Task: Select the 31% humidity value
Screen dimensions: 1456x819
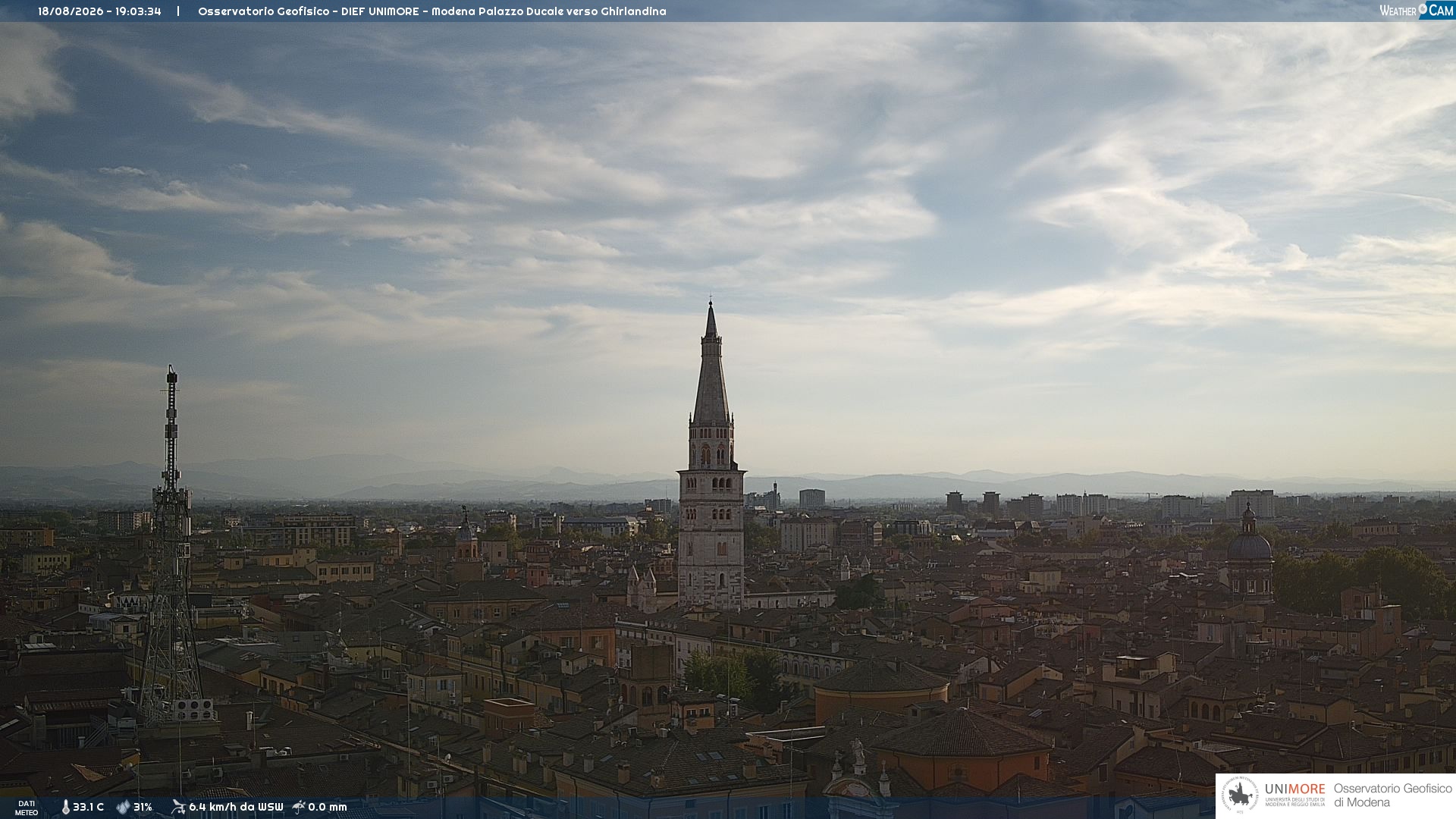Action: coord(143,807)
